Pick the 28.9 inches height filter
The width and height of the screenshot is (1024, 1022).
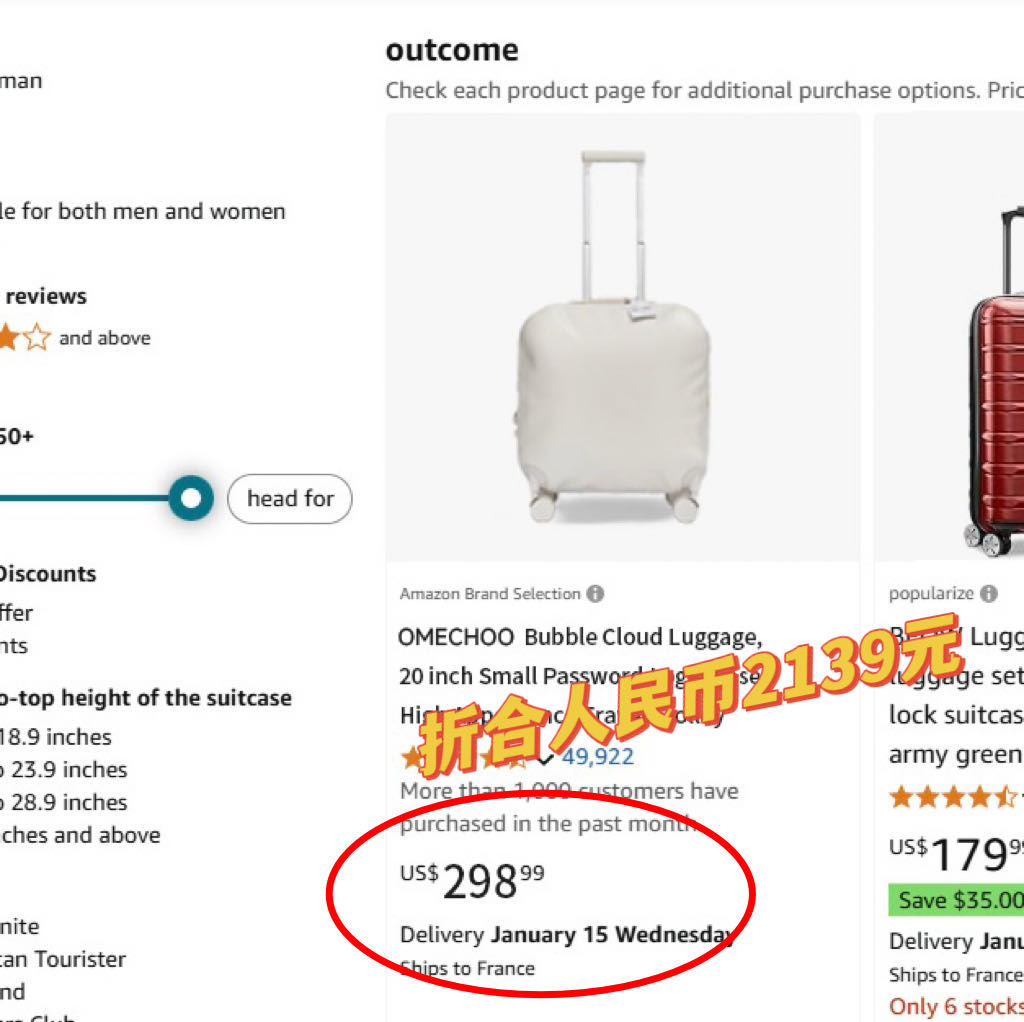63,802
